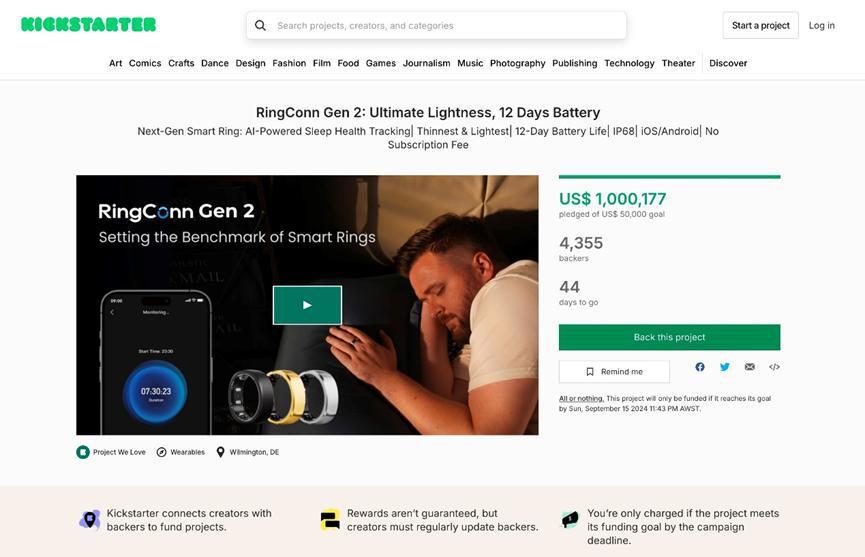Click the Project We Love badge

point(111,452)
